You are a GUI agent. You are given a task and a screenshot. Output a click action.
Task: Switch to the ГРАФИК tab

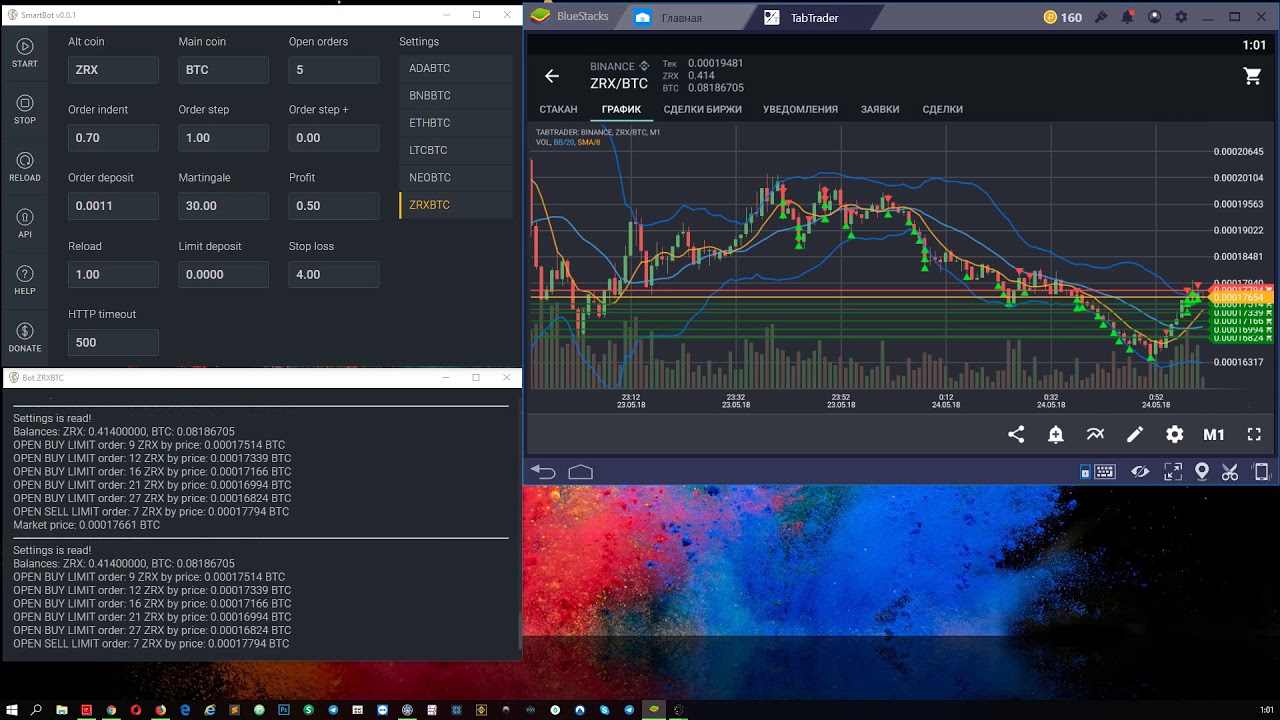[x=621, y=109]
